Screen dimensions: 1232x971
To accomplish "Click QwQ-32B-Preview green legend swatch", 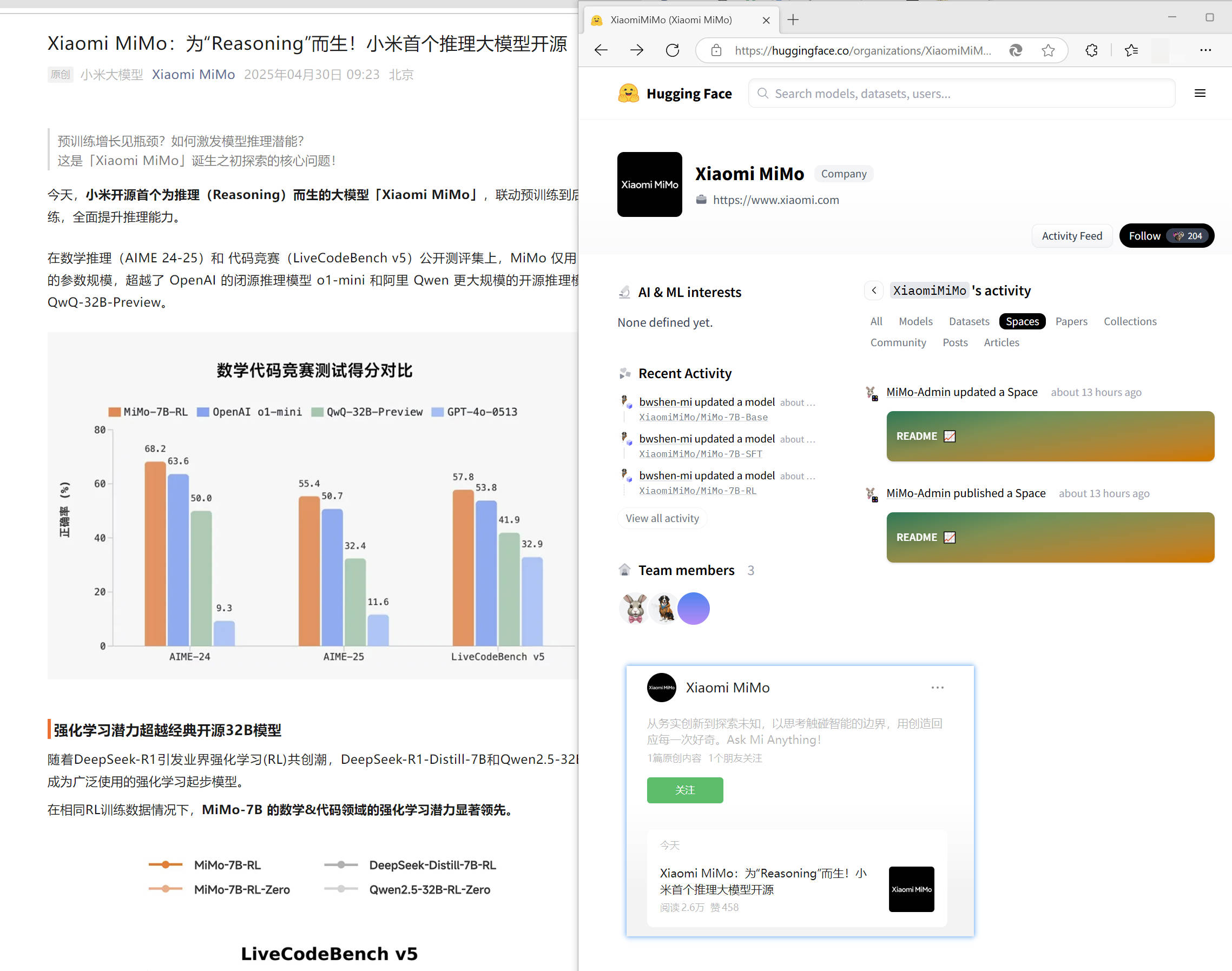I will pyautogui.click(x=317, y=412).
